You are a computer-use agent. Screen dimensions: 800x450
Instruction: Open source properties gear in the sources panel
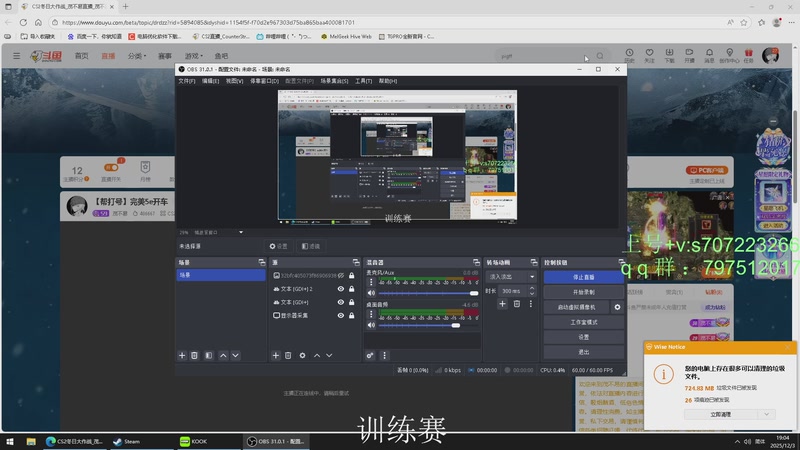click(x=302, y=356)
